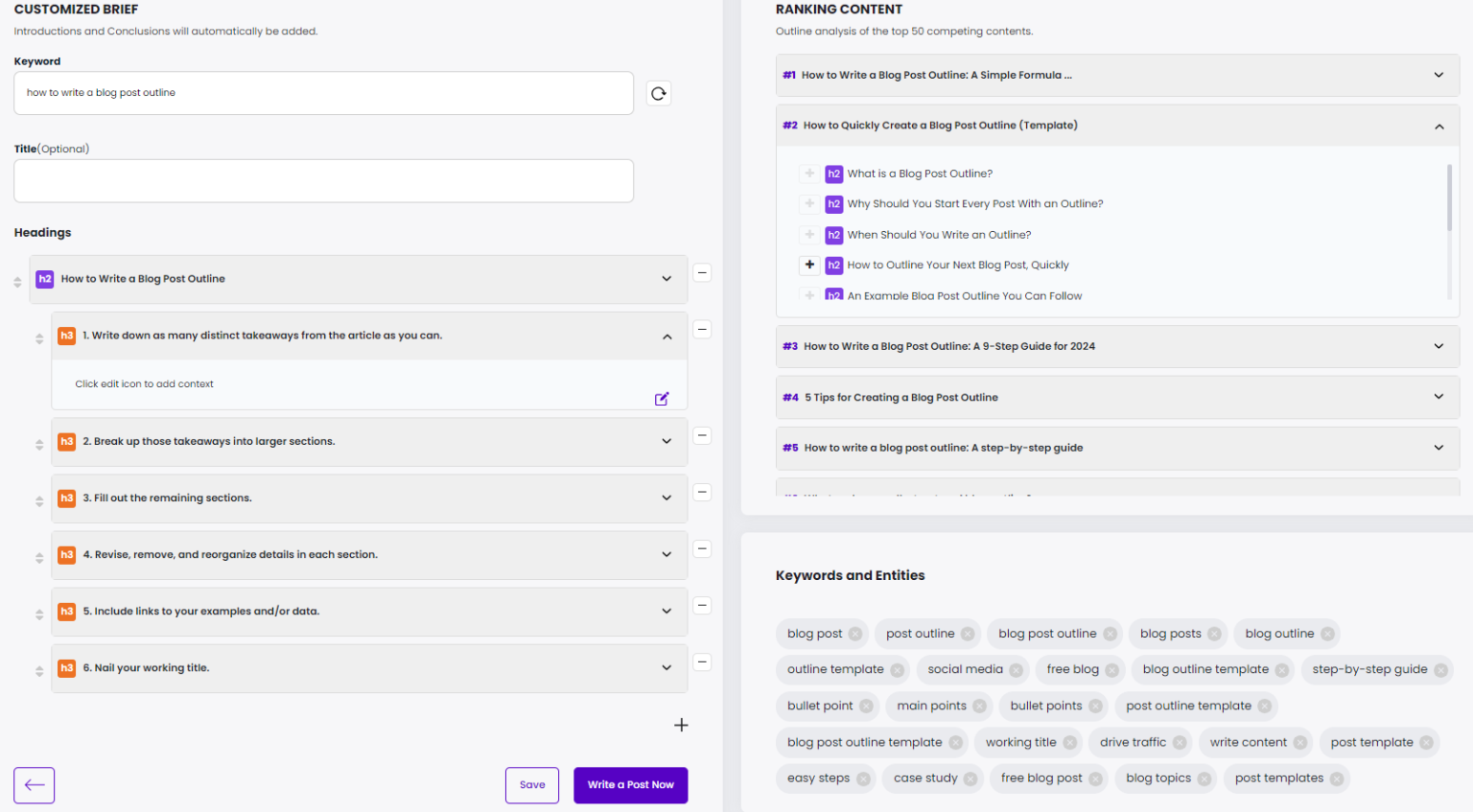Refresh the keyword analysis using the circular arrow icon
The width and height of the screenshot is (1473, 812).
tap(658, 93)
